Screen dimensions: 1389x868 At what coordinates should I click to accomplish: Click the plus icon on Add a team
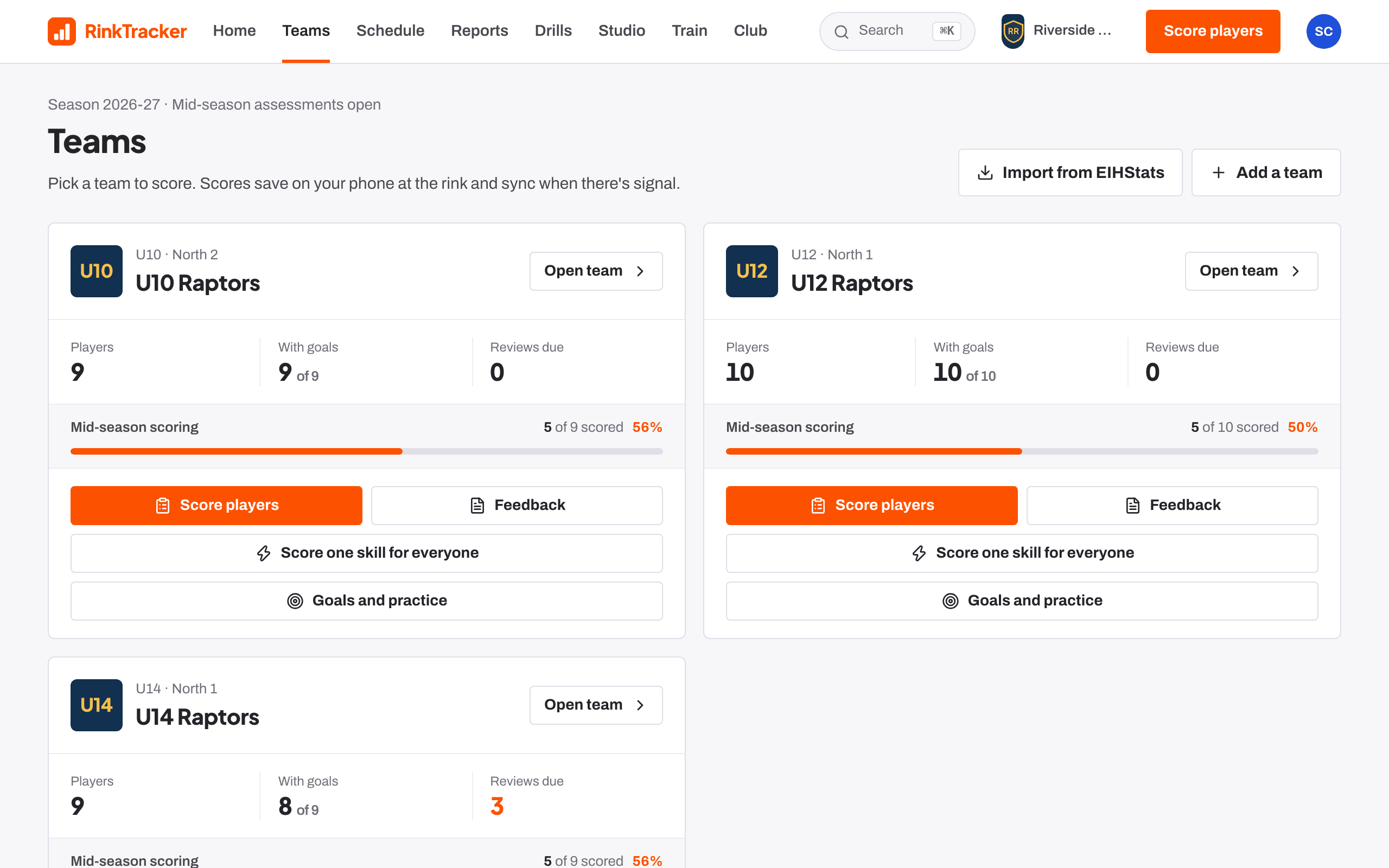tap(1219, 173)
